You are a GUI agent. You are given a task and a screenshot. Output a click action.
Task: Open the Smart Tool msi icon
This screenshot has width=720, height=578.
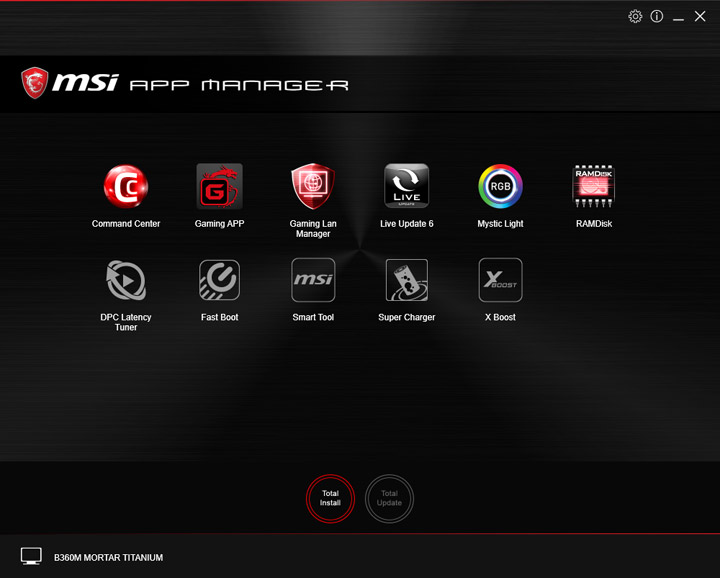click(313, 280)
